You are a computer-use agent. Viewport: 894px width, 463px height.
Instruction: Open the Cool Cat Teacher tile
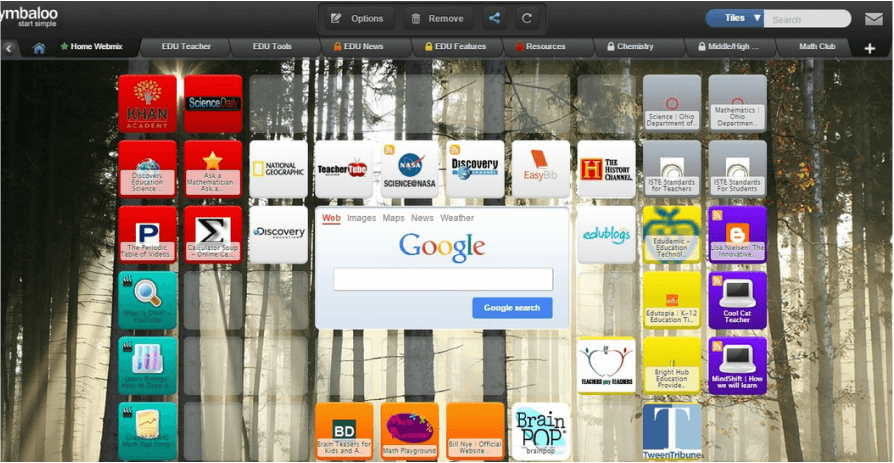(737, 300)
